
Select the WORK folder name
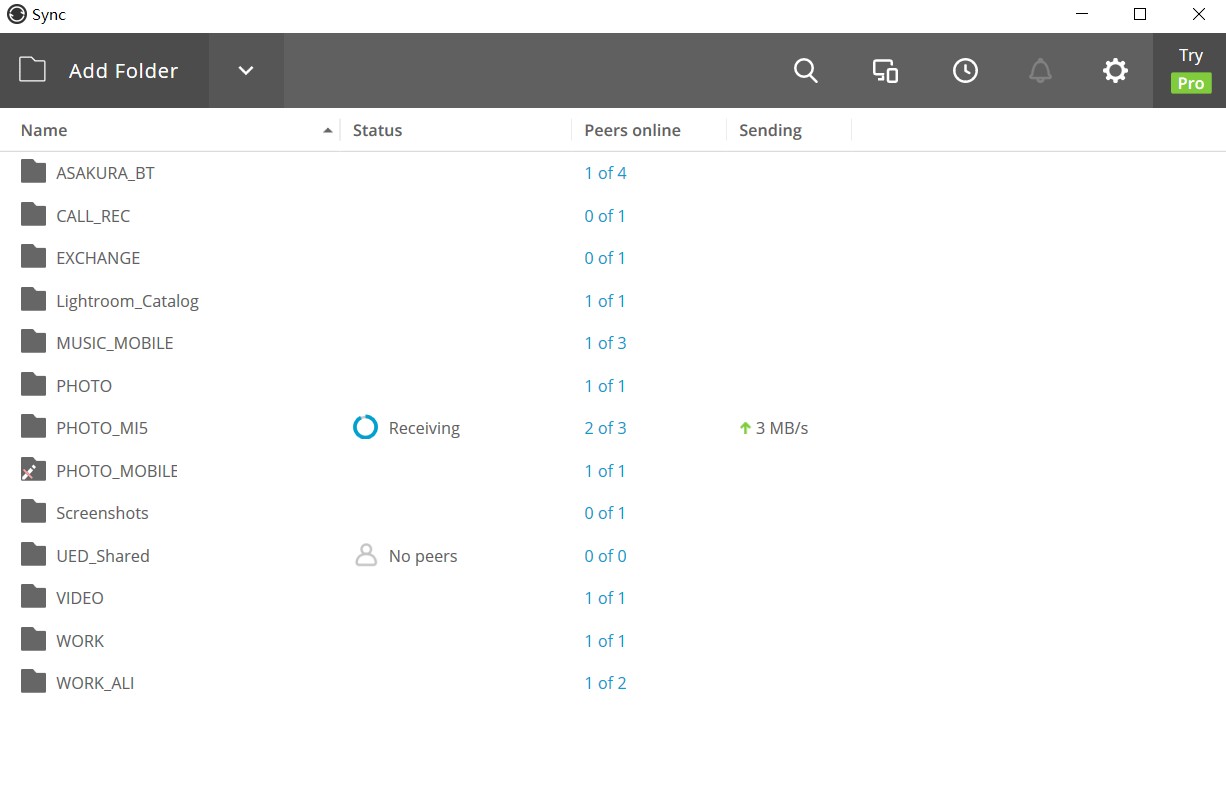click(80, 641)
